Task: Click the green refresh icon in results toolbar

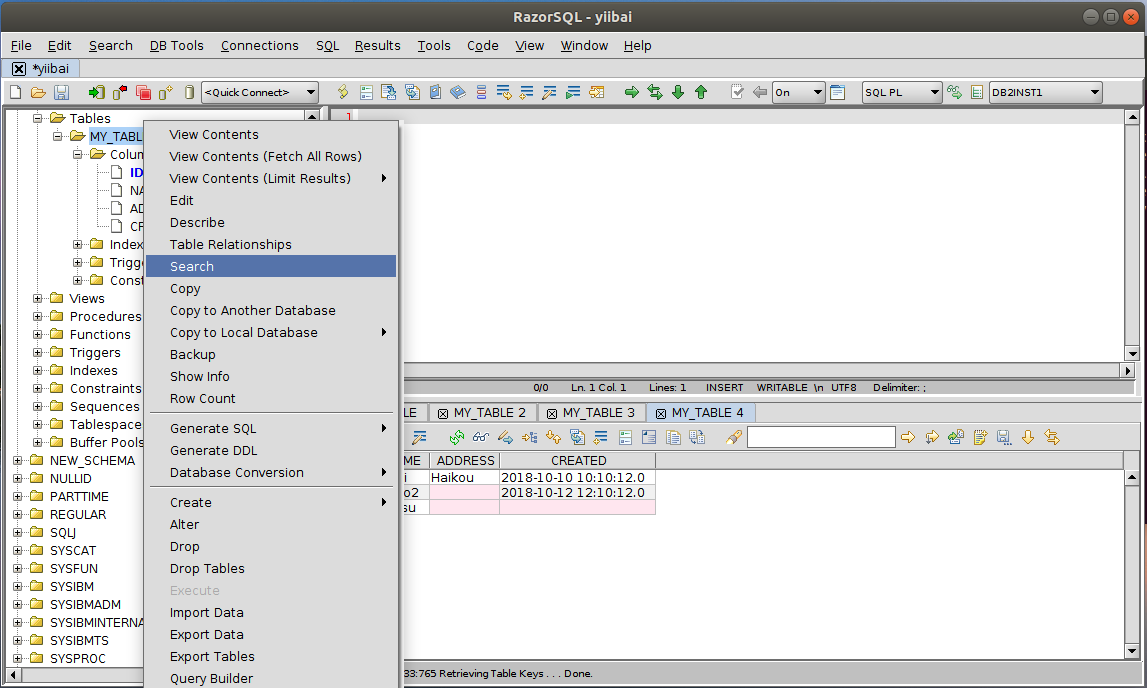Action: (457, 437)
